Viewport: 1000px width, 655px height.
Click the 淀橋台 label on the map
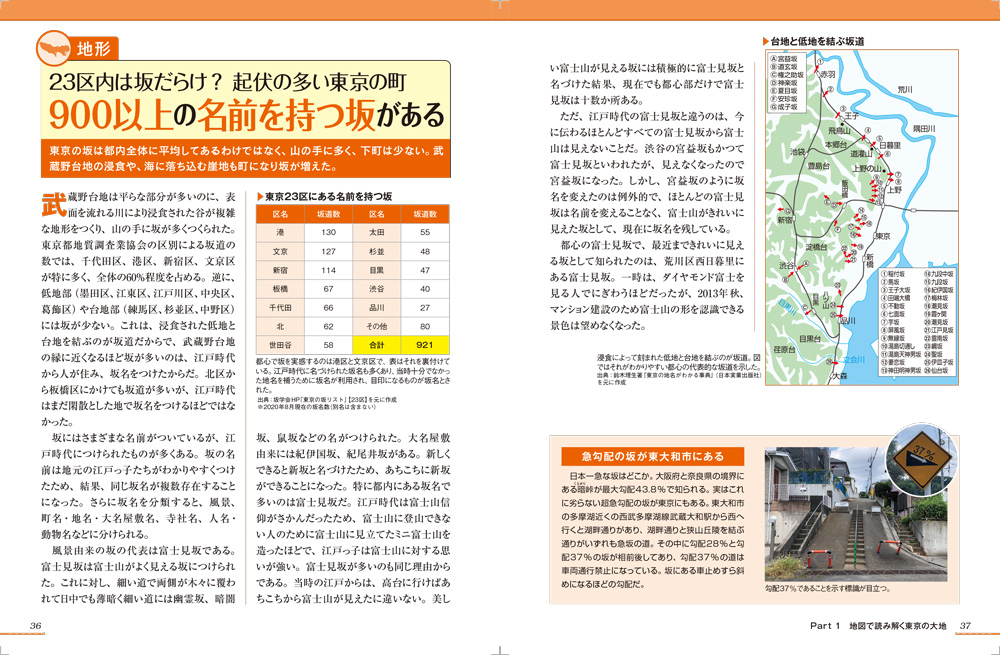pos(816,246)
